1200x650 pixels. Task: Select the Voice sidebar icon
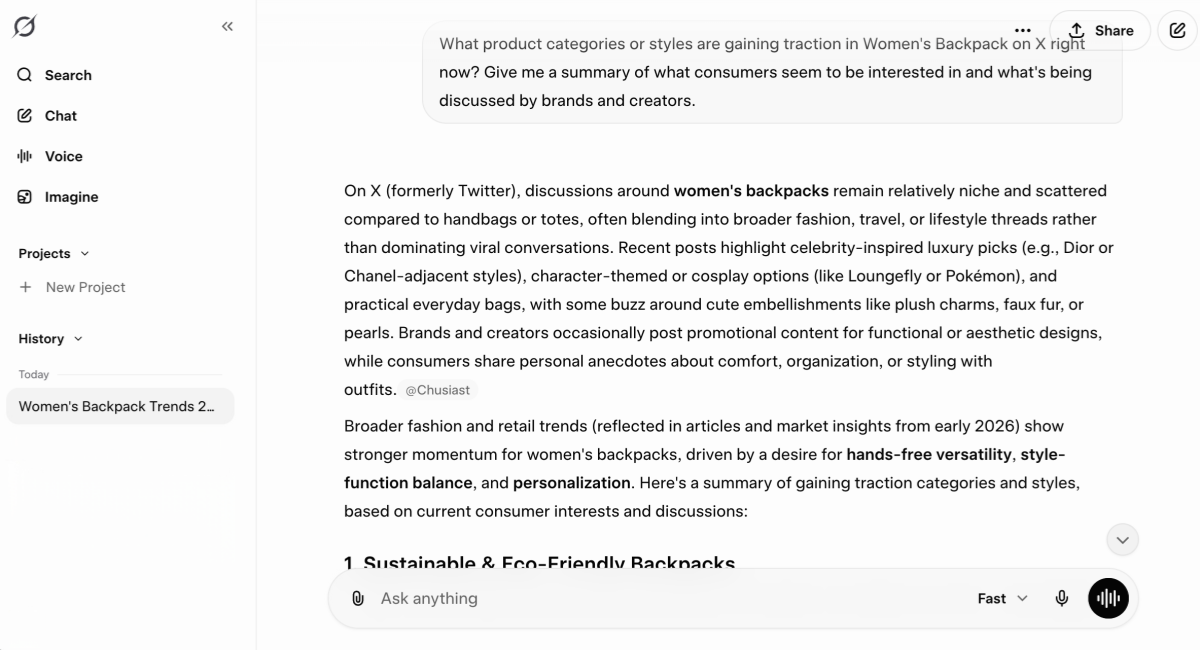(24, 156)
